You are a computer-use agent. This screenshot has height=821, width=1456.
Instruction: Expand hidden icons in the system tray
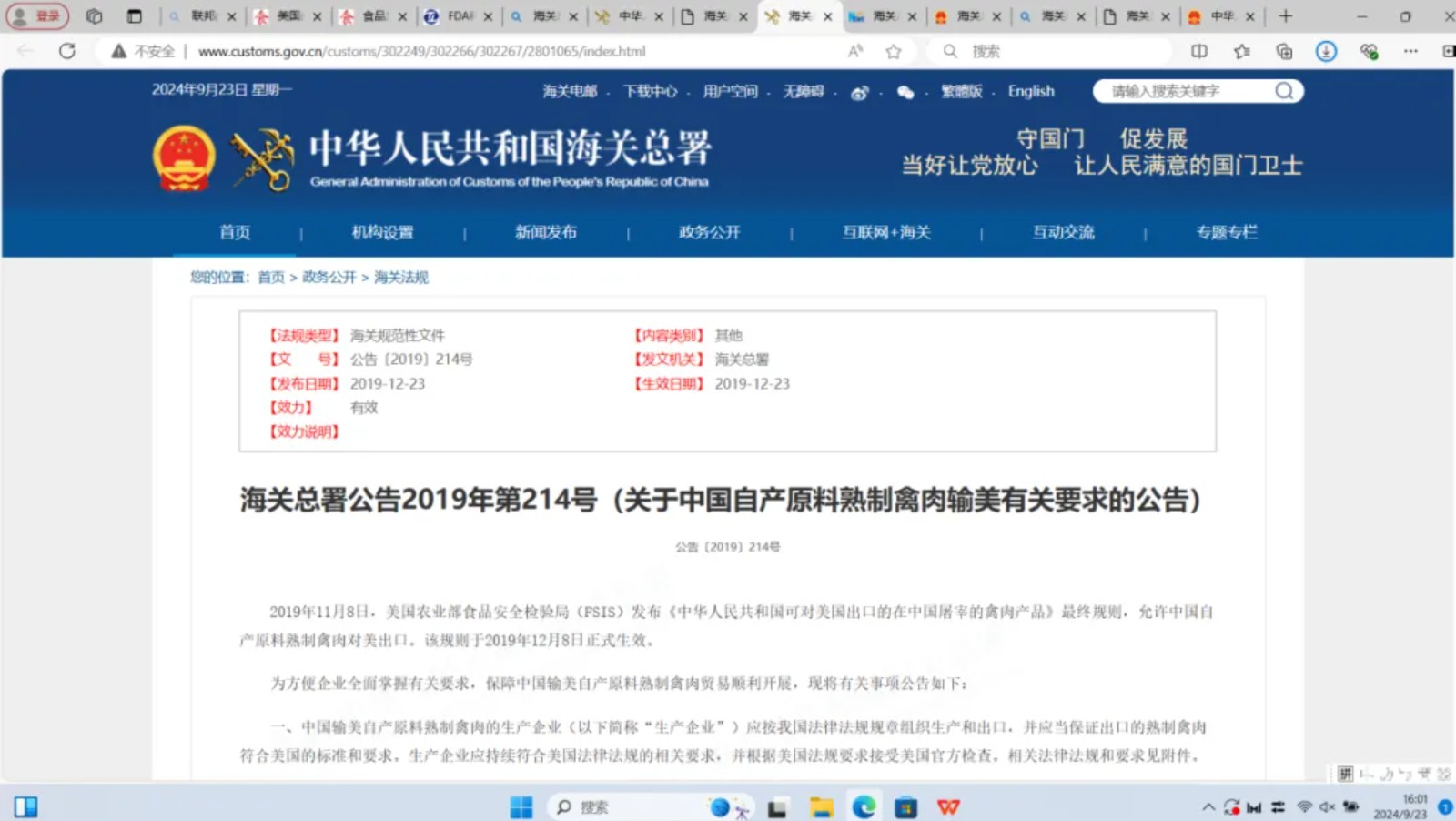point(1208,806)
